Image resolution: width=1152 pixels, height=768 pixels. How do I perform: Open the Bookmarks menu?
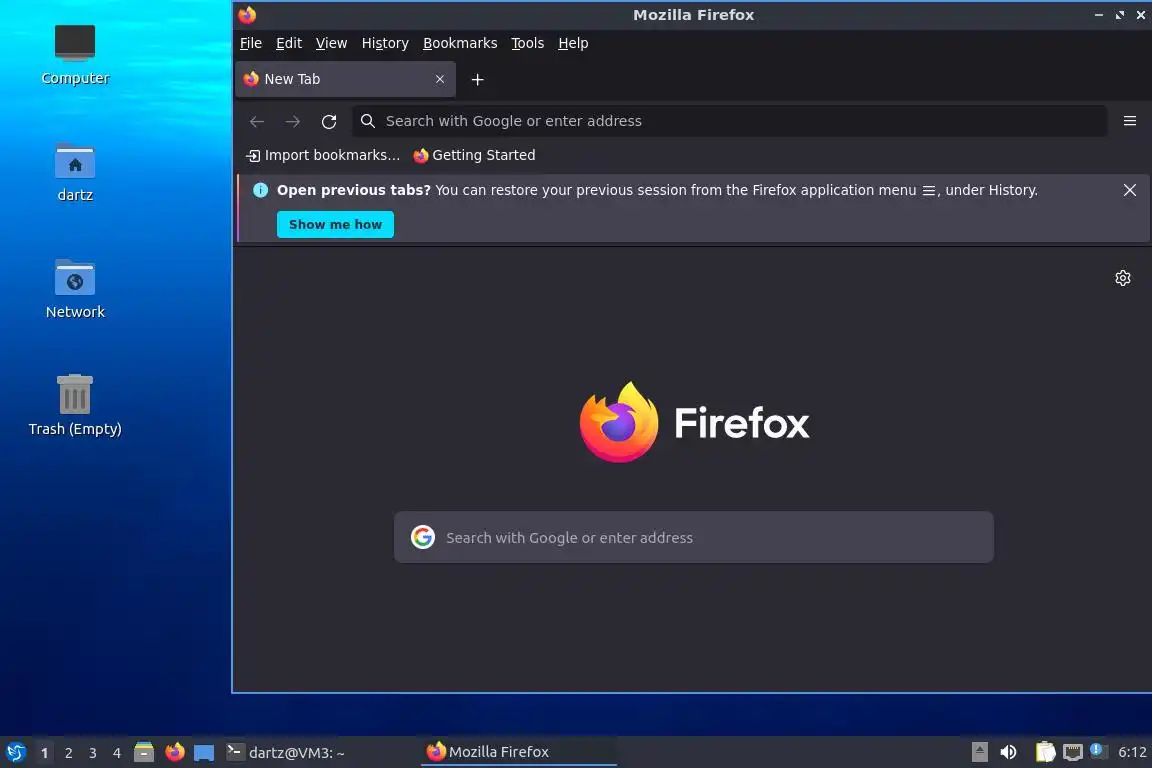pos(460,43)
